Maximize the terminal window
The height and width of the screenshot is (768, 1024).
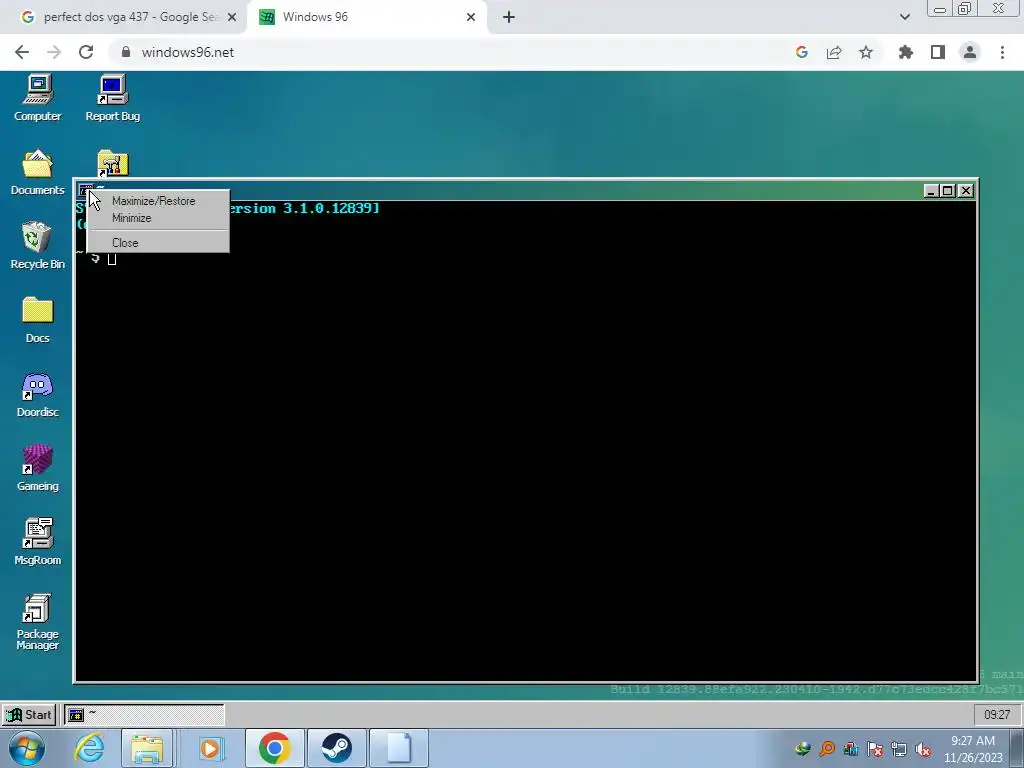[x=948, y=191]
